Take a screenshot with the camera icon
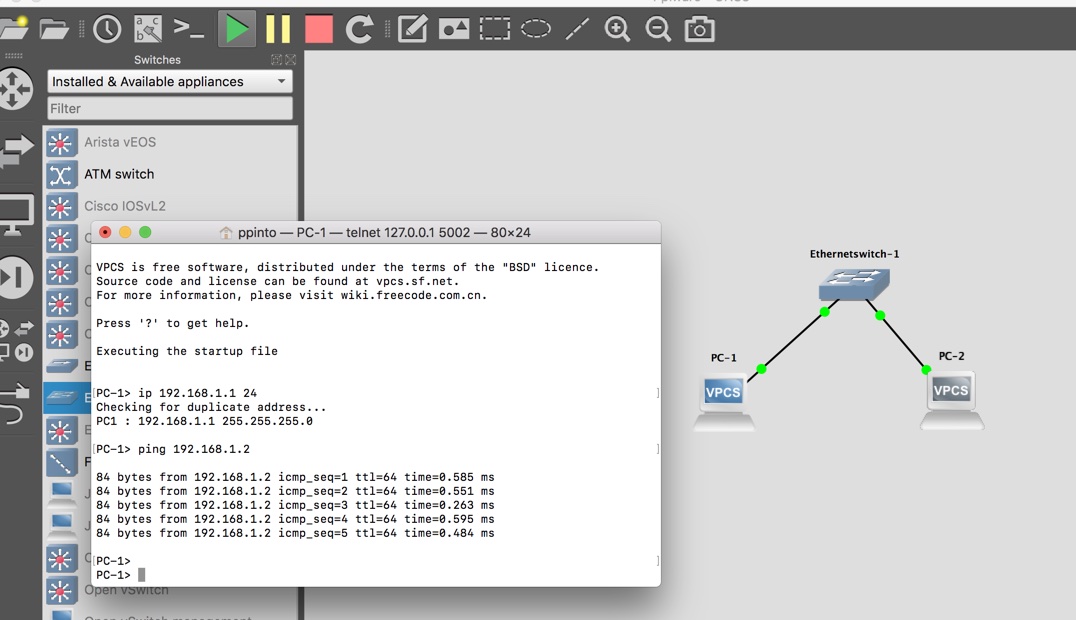This screenshot has height=620, width=1076. click(699, 29)
